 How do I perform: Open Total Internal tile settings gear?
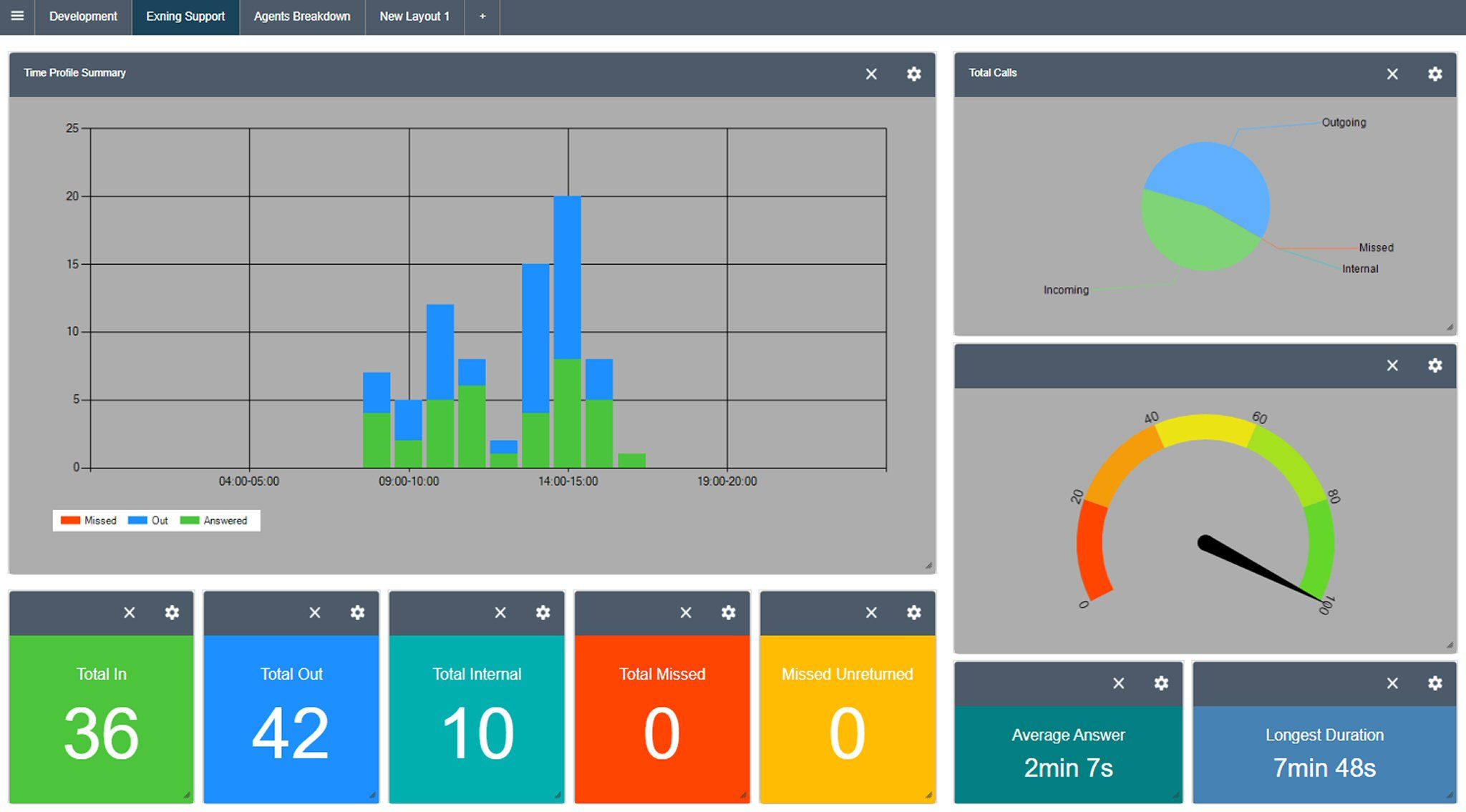[x=543, y=612]
